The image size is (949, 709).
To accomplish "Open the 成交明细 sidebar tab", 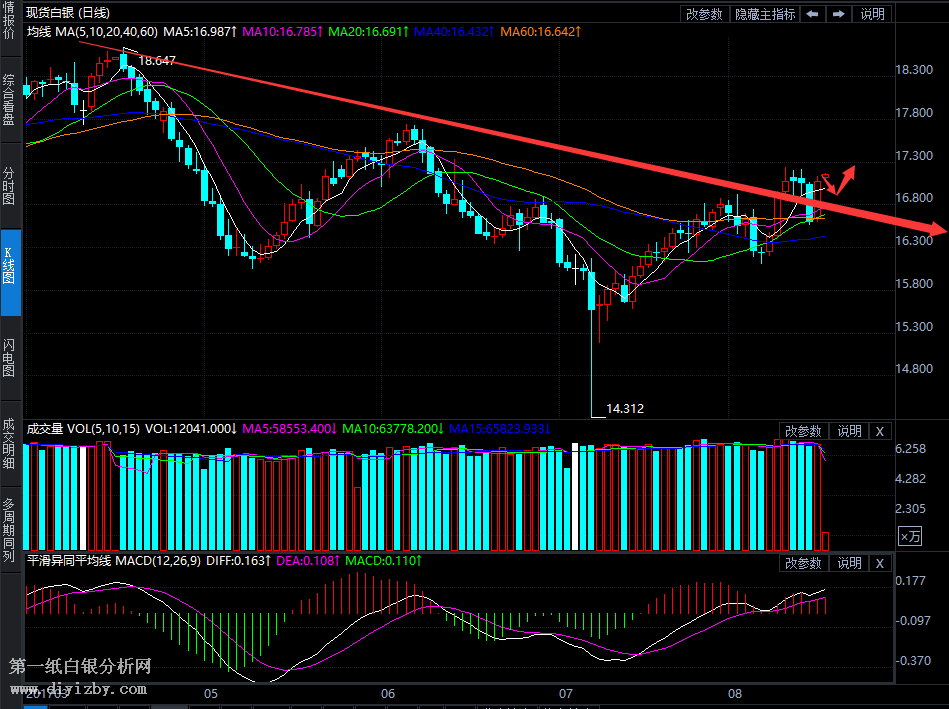I will click(9, 443).
